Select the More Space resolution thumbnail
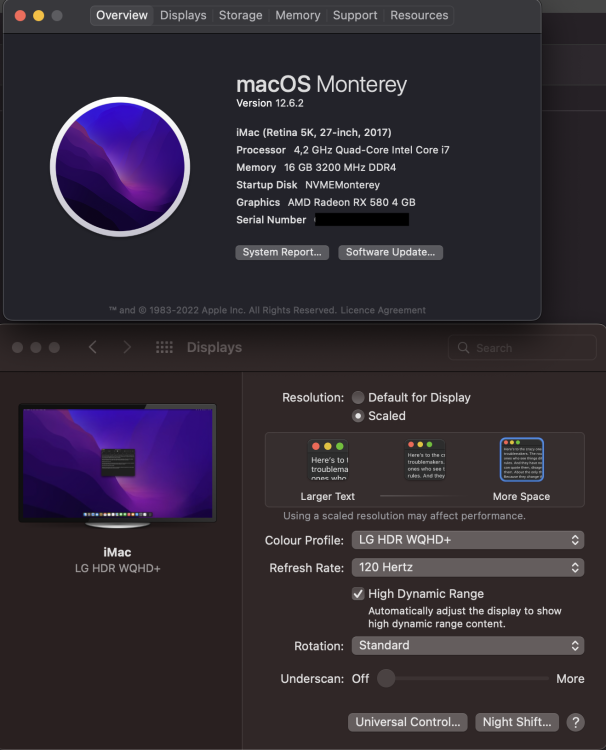 pyautogui.click(x=522, y=460)
